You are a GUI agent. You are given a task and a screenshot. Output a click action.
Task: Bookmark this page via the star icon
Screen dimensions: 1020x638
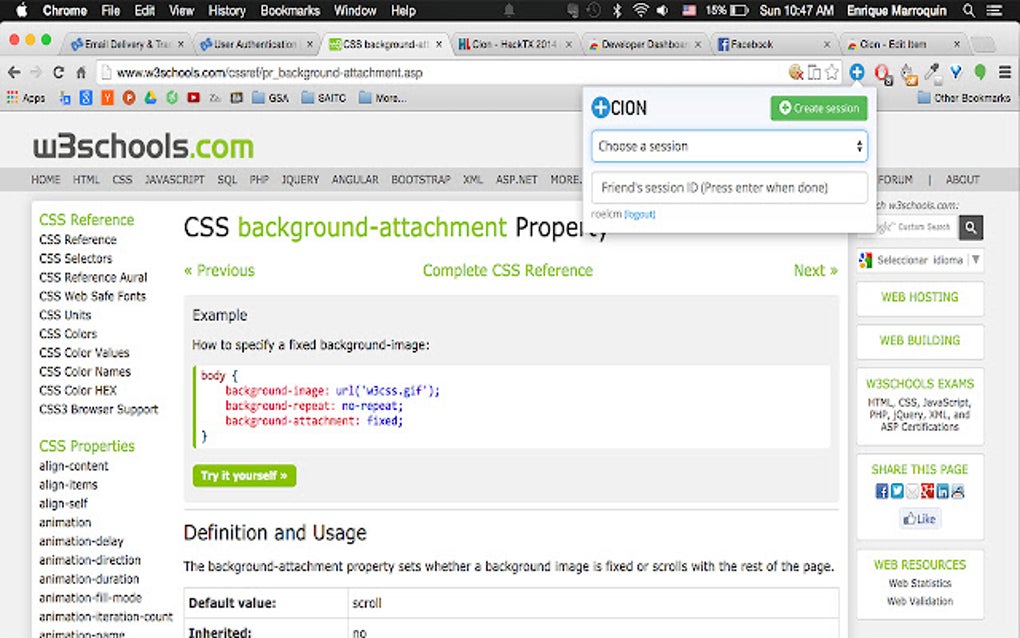point(833,72)
